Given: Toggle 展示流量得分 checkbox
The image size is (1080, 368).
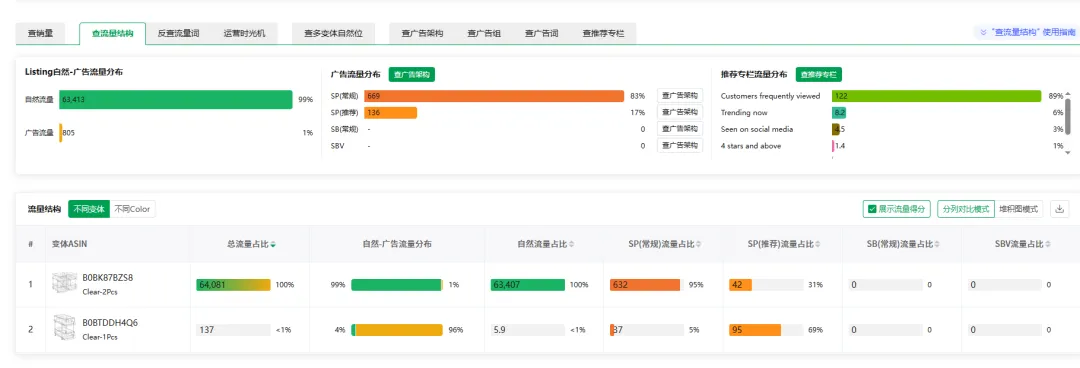Looking at the screenshot, I should (x=897, y=209).
